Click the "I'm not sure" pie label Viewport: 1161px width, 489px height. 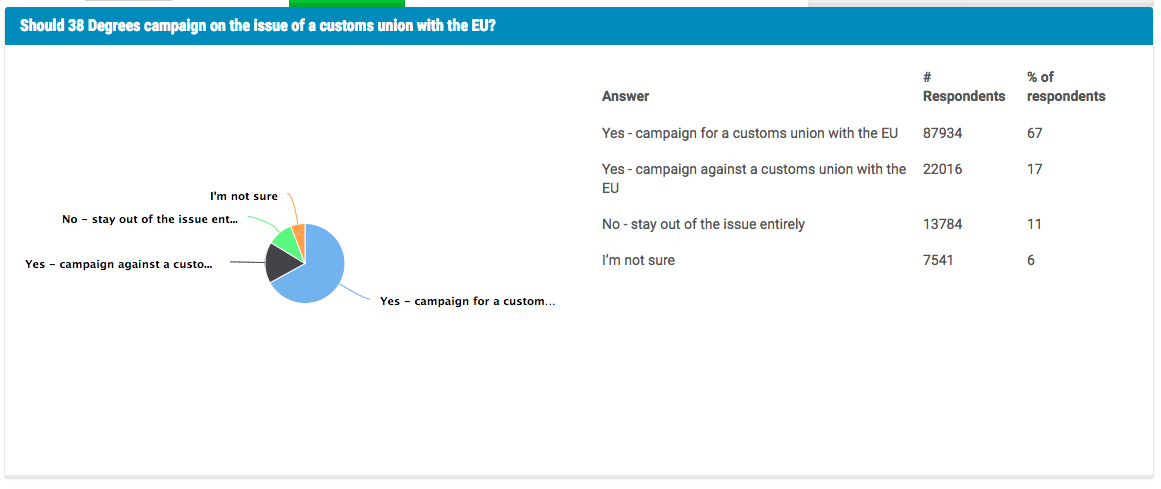[244, 197]
